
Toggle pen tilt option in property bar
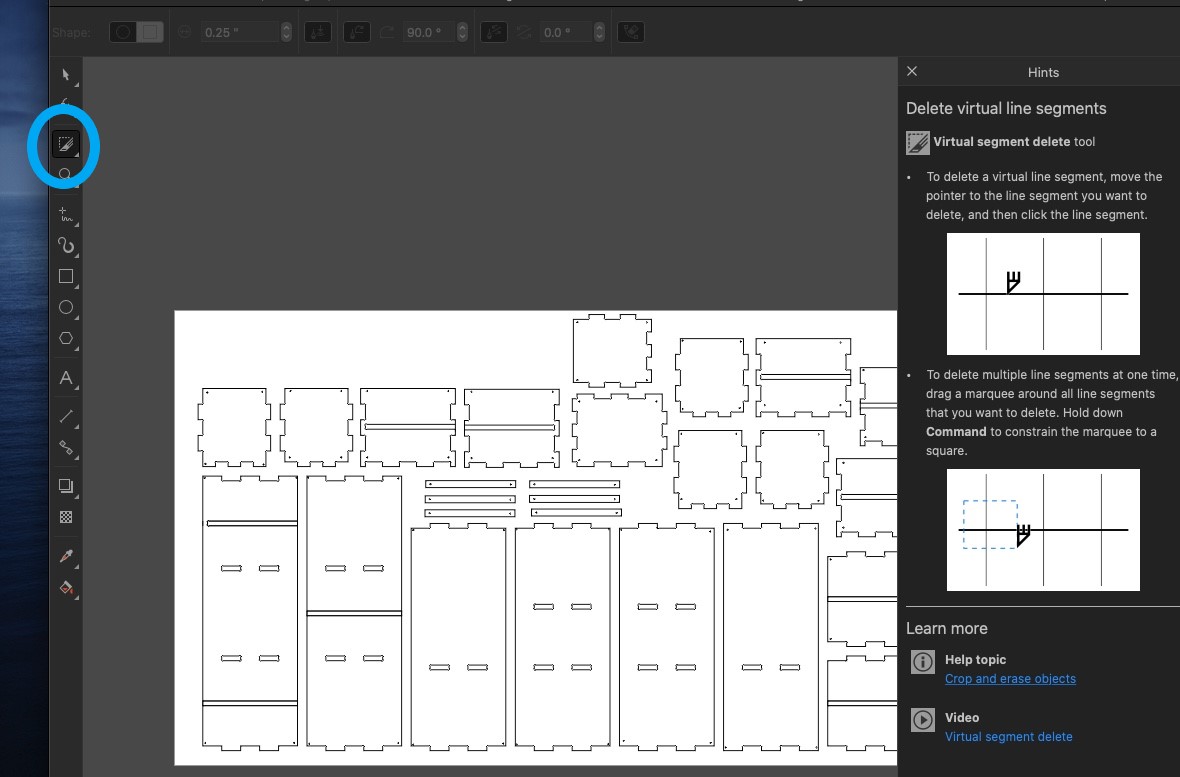coord(357,32)
